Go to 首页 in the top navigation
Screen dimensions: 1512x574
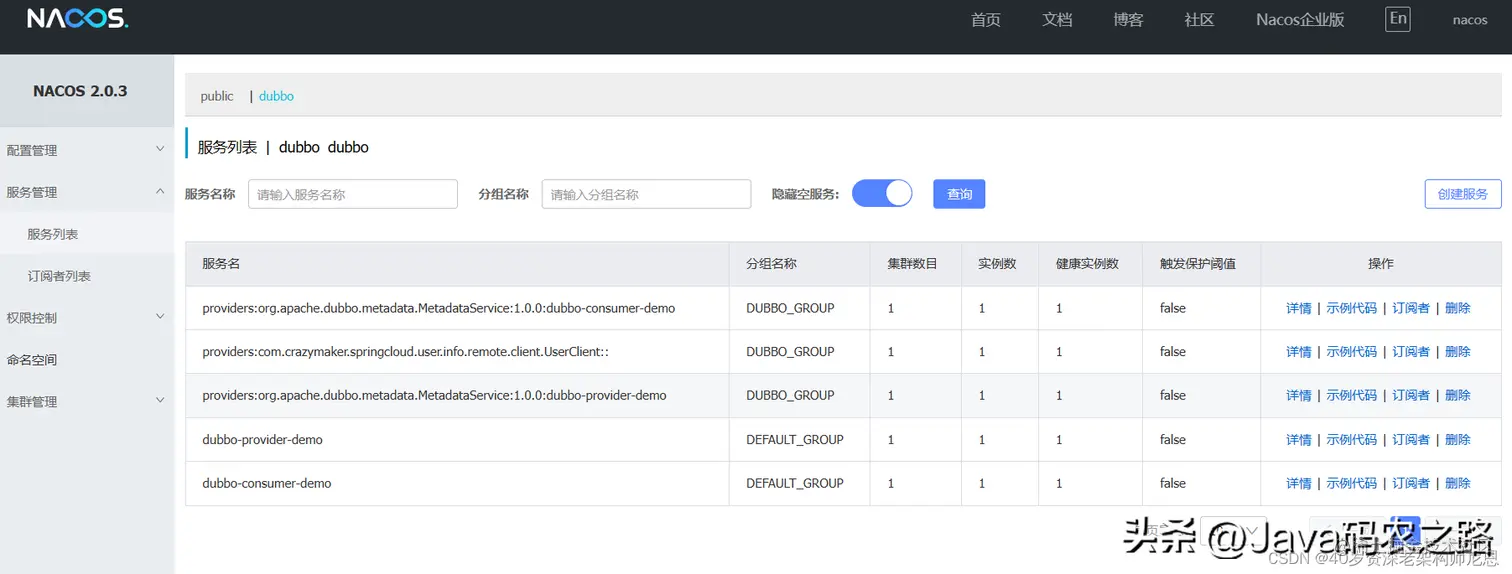pos(986,20)
